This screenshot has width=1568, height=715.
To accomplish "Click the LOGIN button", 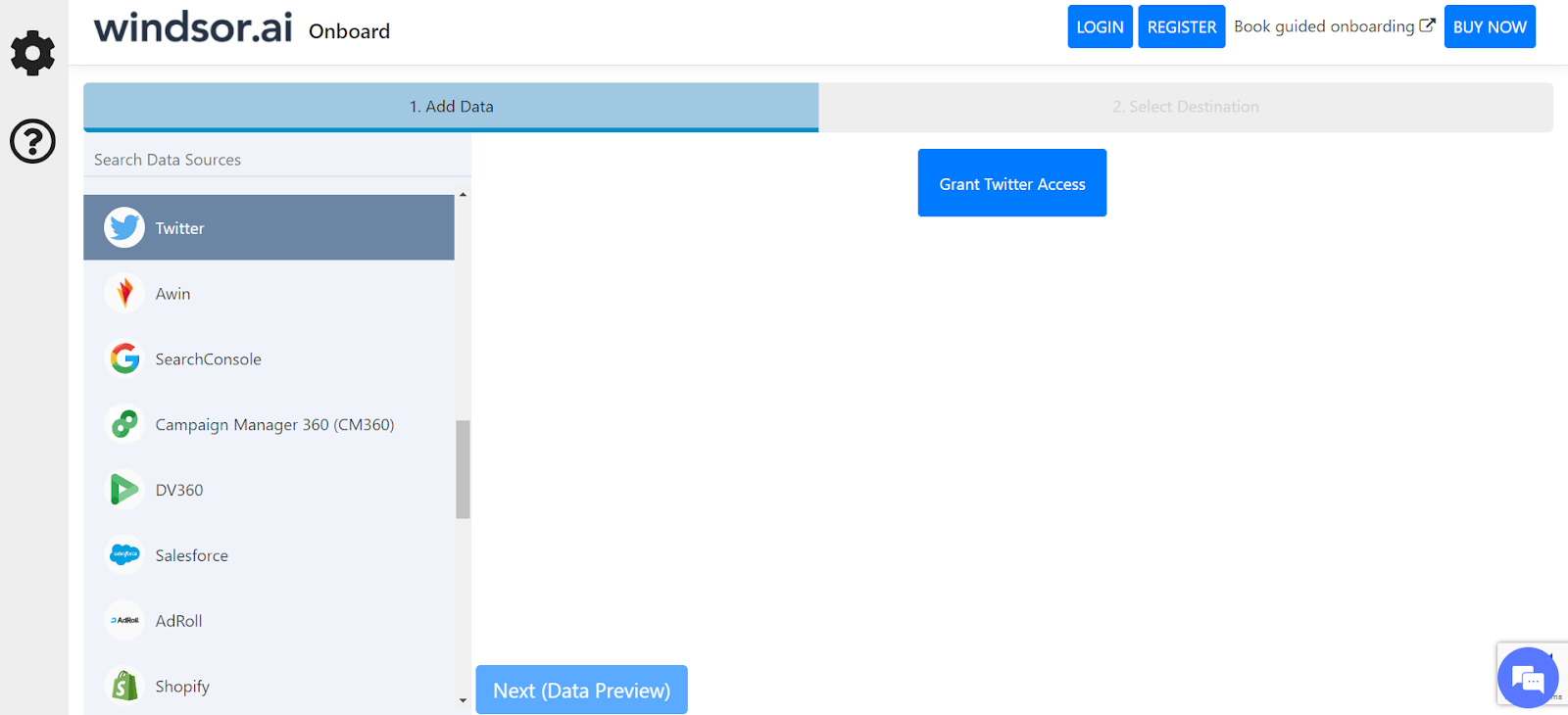I will [1100, 26].
